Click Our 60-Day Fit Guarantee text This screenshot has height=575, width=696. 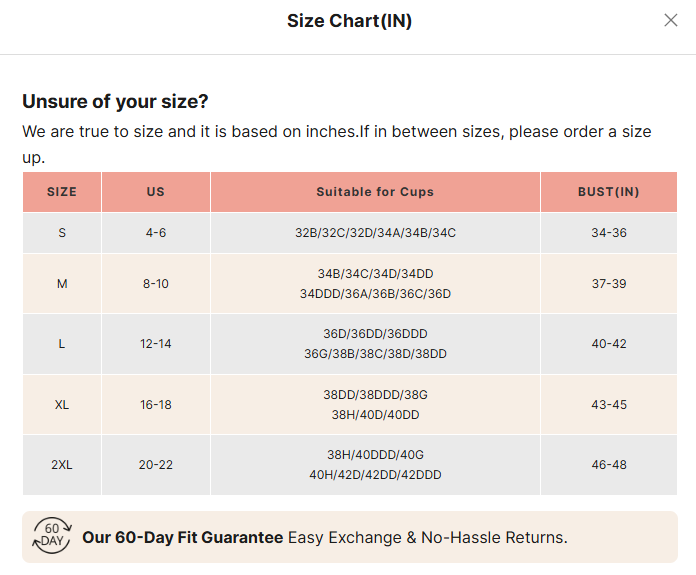point(182,537)
